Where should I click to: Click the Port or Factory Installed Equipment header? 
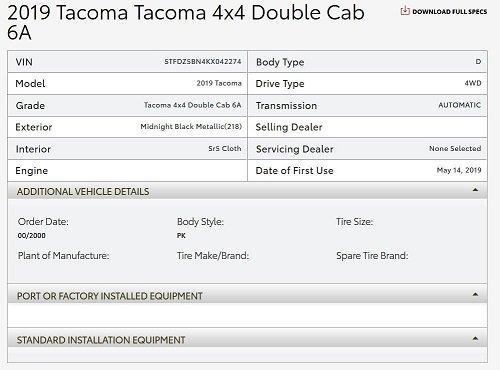click(x=247, y=295)
